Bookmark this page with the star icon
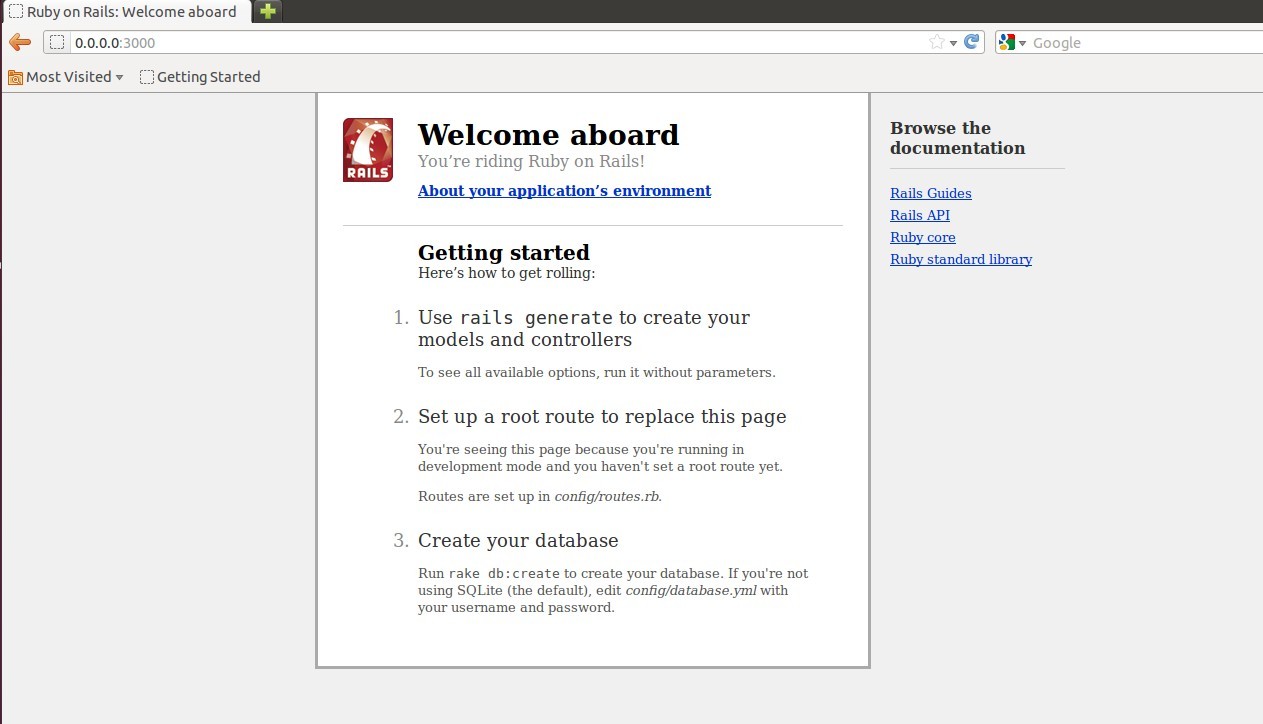This screenshot has width=1263, height=724. click(x=936, y=42)
